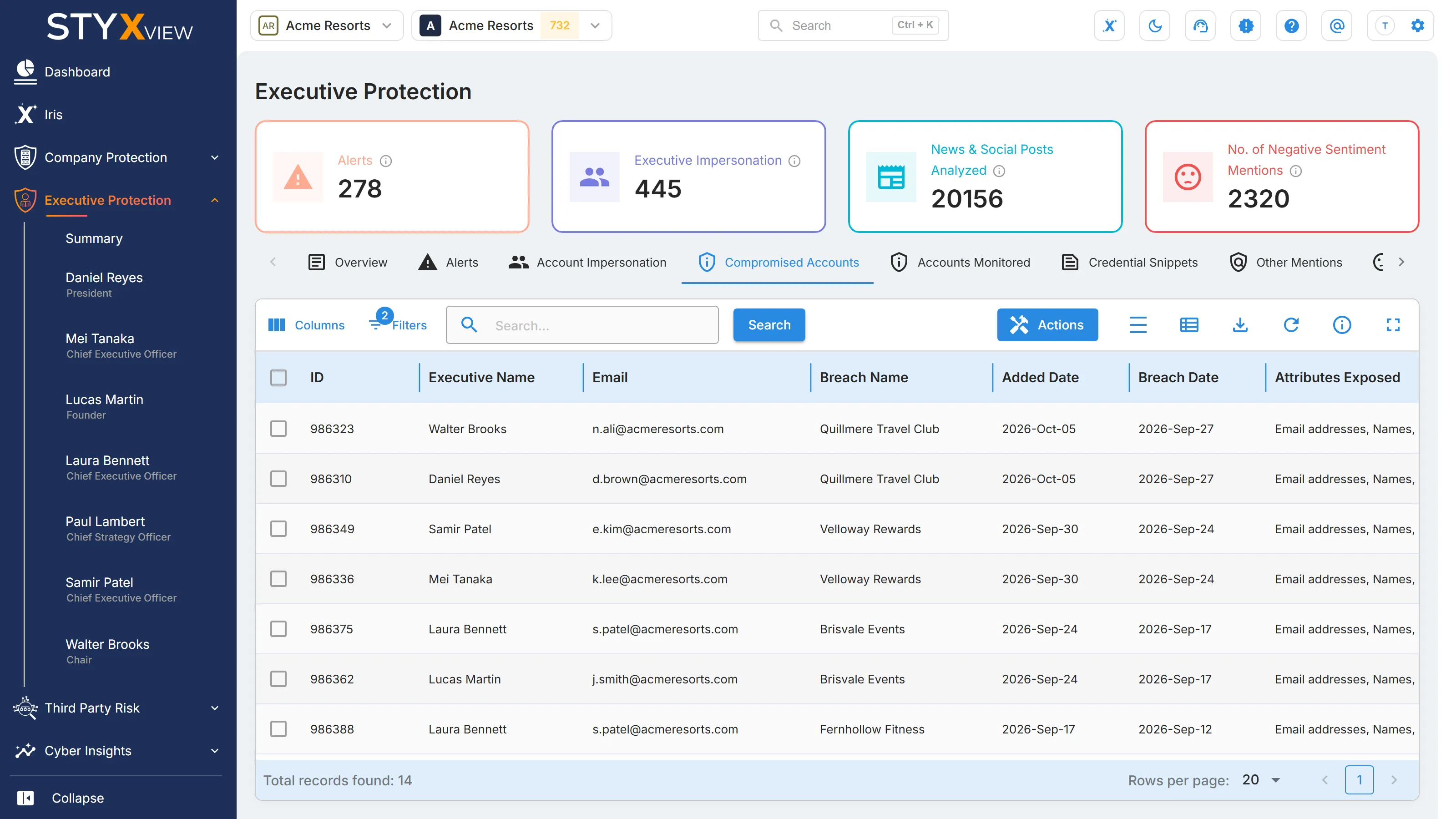Open the table info icon
Image resolution: width=1456 pixels, height=819 pixels.
pos(1342,325)
